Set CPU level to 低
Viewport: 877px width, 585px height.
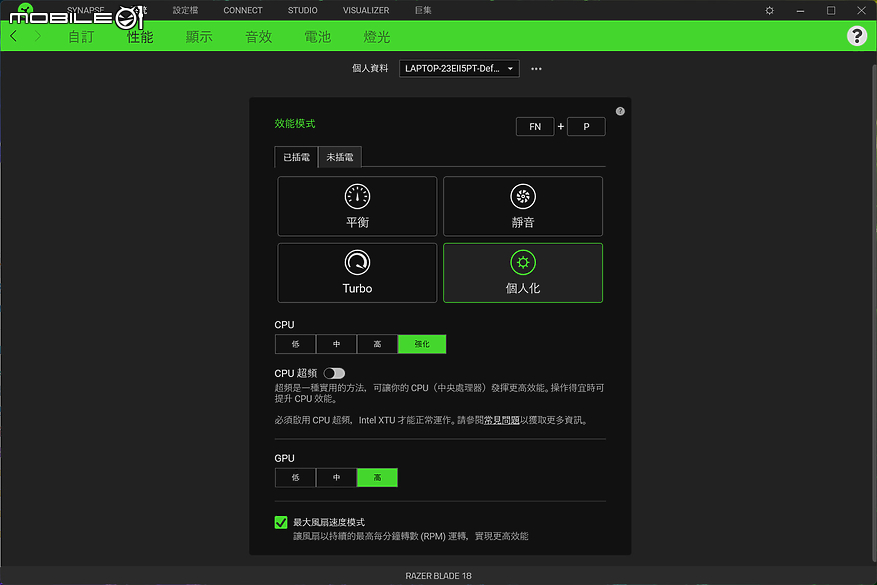pyautogui.click(x=295, y=344)
